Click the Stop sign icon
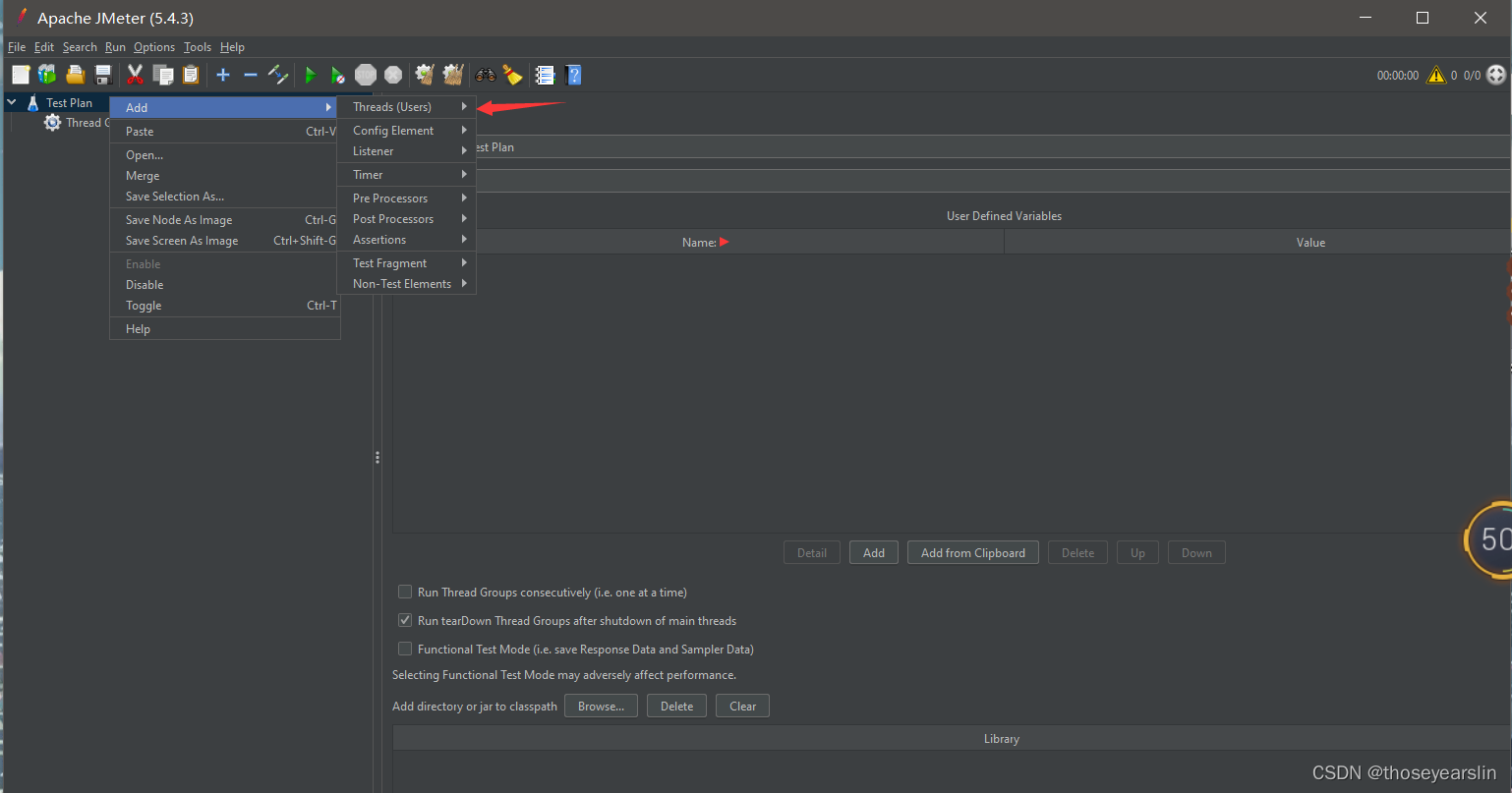The height and width of the screenshot is (793, 1512). pos(366,75)
